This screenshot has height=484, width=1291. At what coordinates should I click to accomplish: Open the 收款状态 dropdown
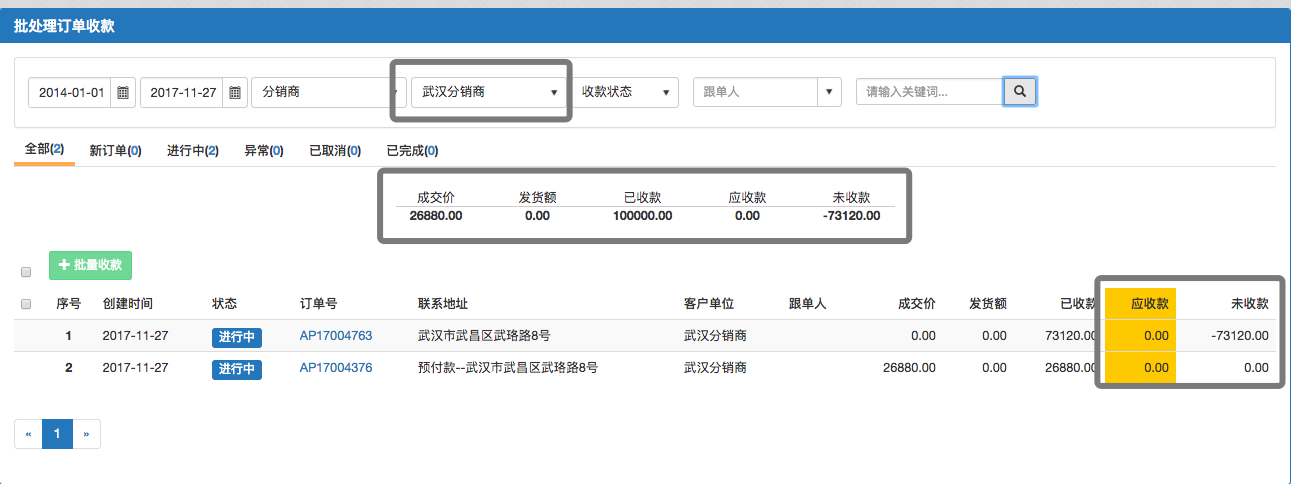tap(626, 92)
